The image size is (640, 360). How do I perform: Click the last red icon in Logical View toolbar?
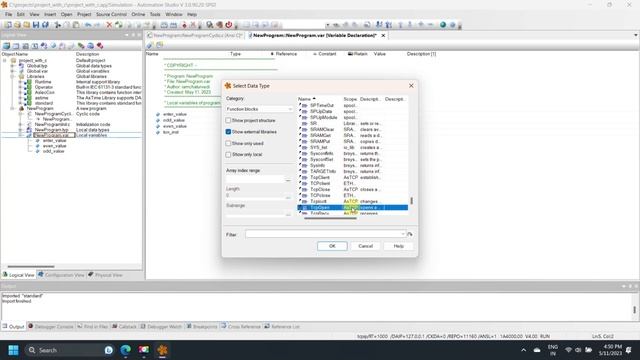point(100,46)
